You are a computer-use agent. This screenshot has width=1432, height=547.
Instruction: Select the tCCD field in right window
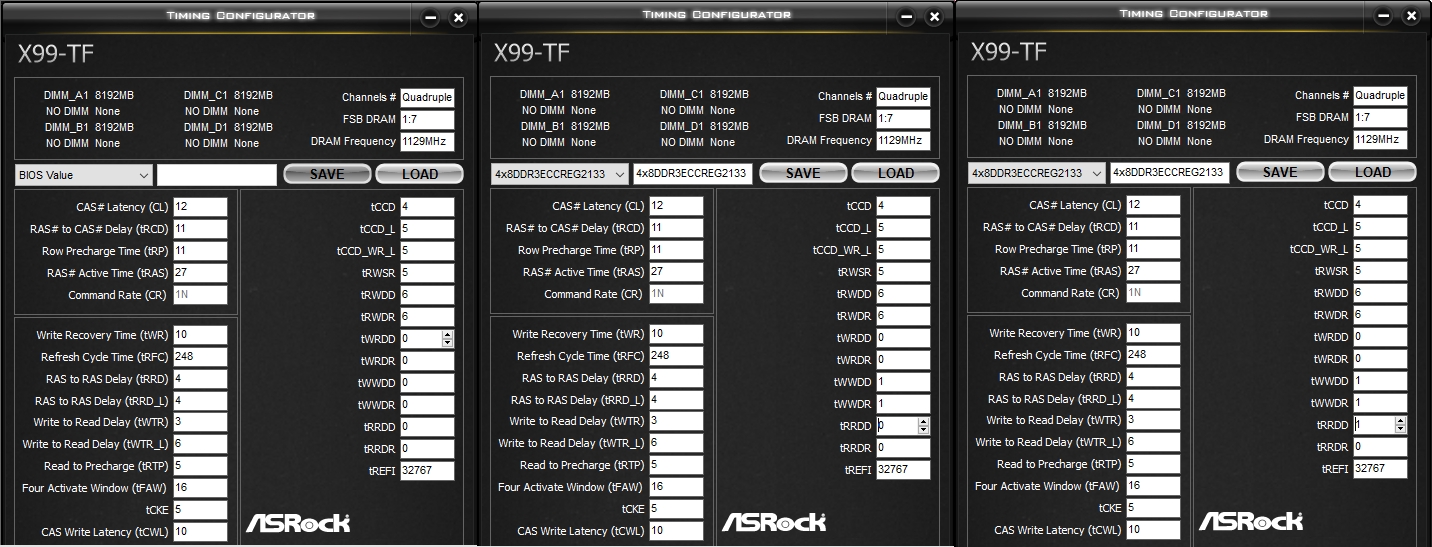pos(1380,205)
